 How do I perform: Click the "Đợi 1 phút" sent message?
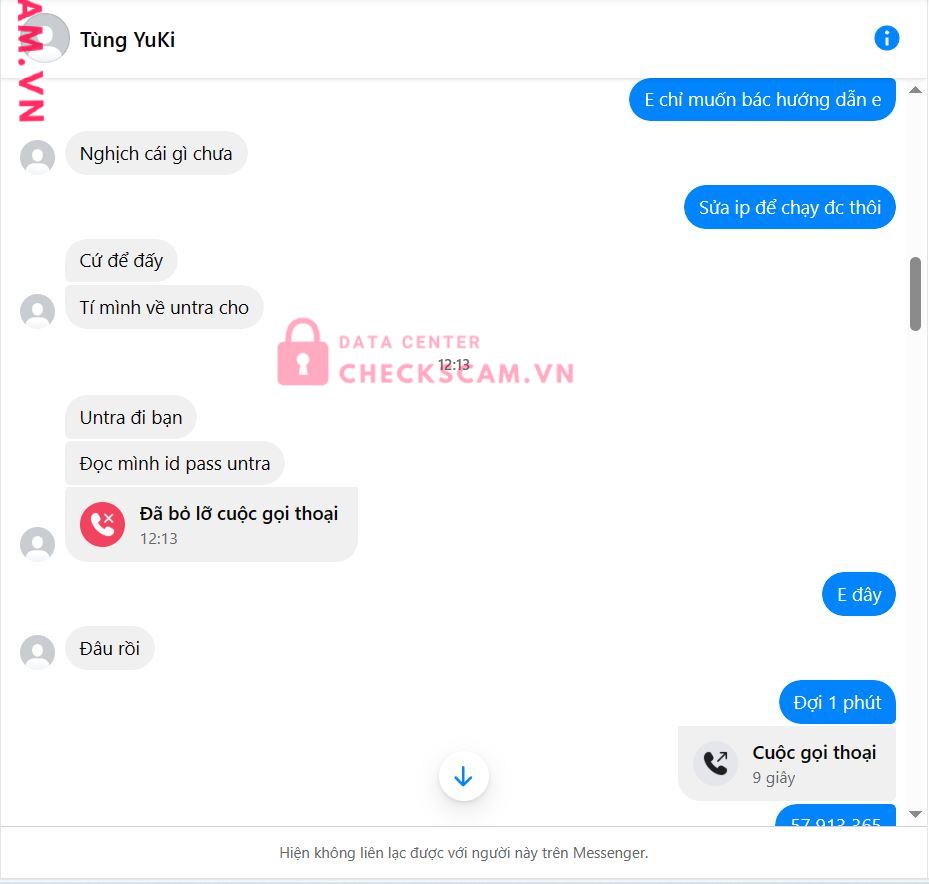[837, 703]
